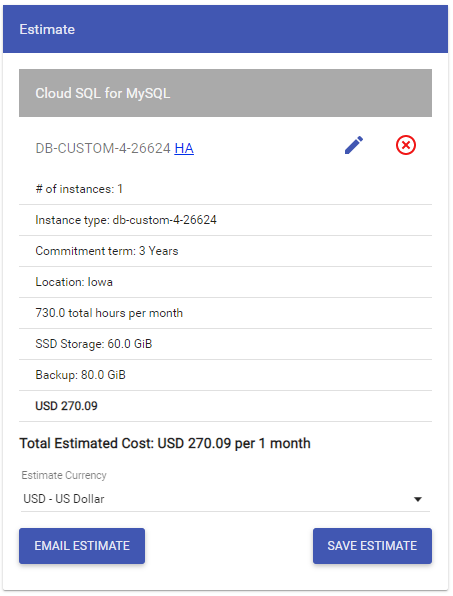Open the HA link
This screenshot has width=453, height=596.
184,148
